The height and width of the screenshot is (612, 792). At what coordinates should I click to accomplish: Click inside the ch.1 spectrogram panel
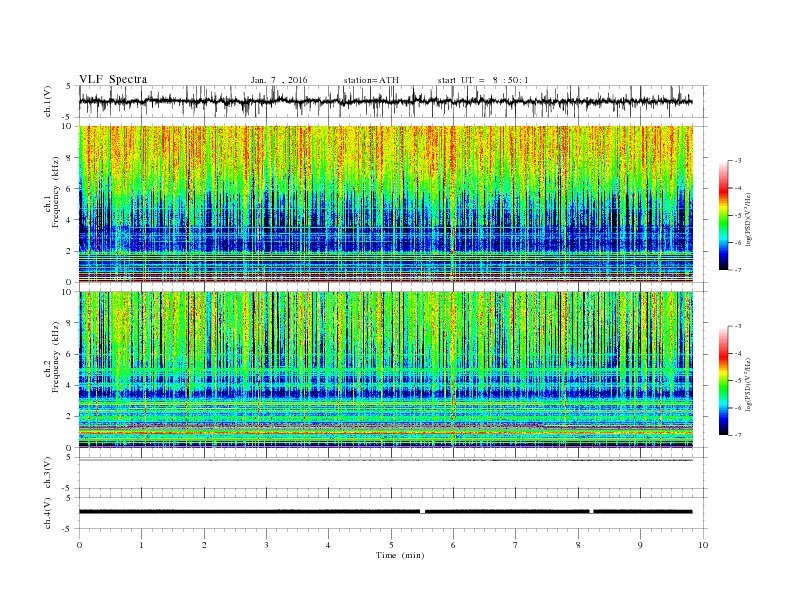click(385, 204)
